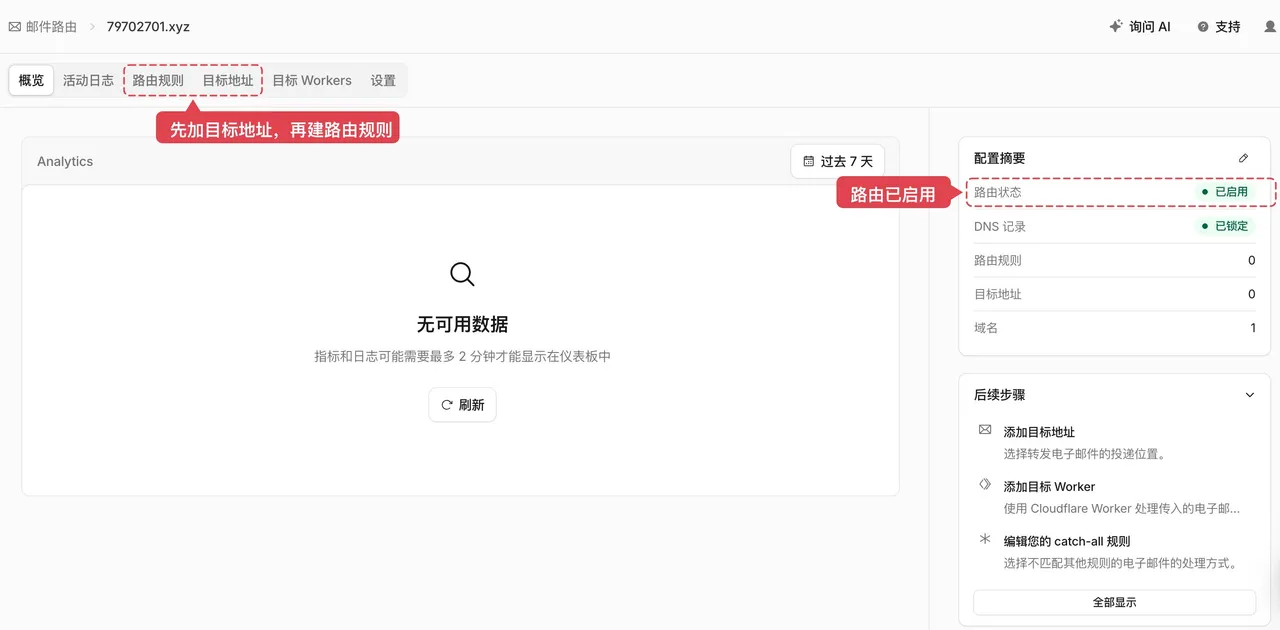Click the envelope icon beside 添加目标地址
The height and width of the screenshot is (630, 1280).
[985, 430]
